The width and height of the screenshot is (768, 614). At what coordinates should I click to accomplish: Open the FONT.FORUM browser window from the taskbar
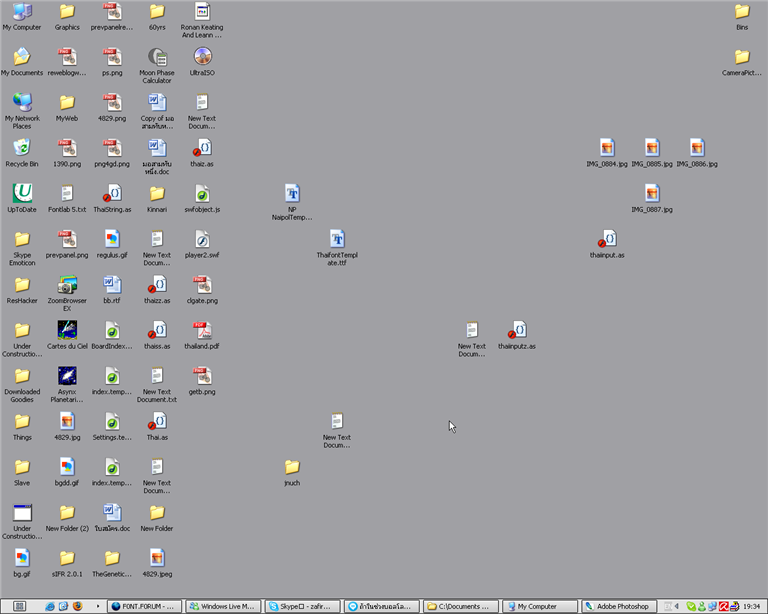pyautogui.click(x=144, y=606)
